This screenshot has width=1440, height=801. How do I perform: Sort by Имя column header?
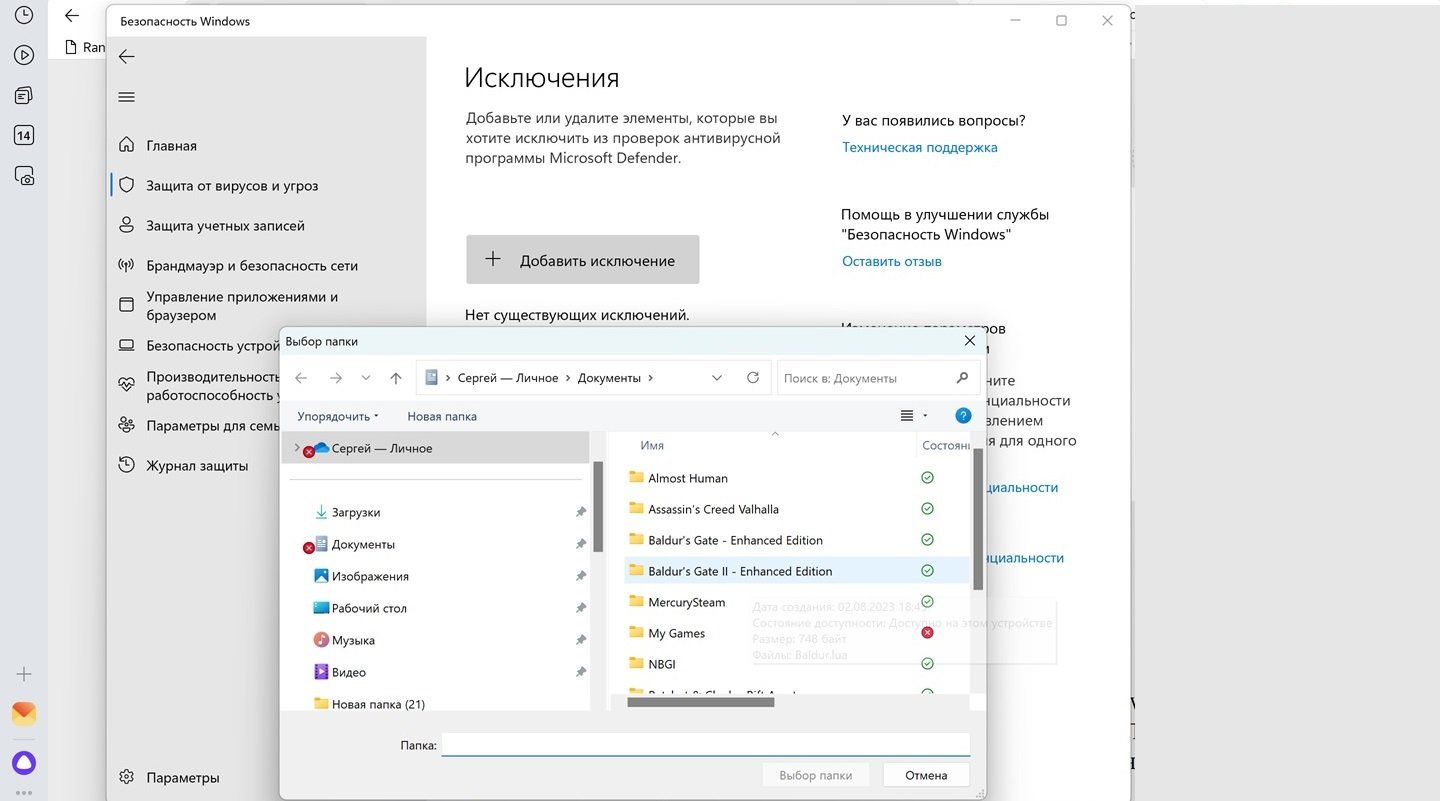pyautogui.click(x=652, y=445)
